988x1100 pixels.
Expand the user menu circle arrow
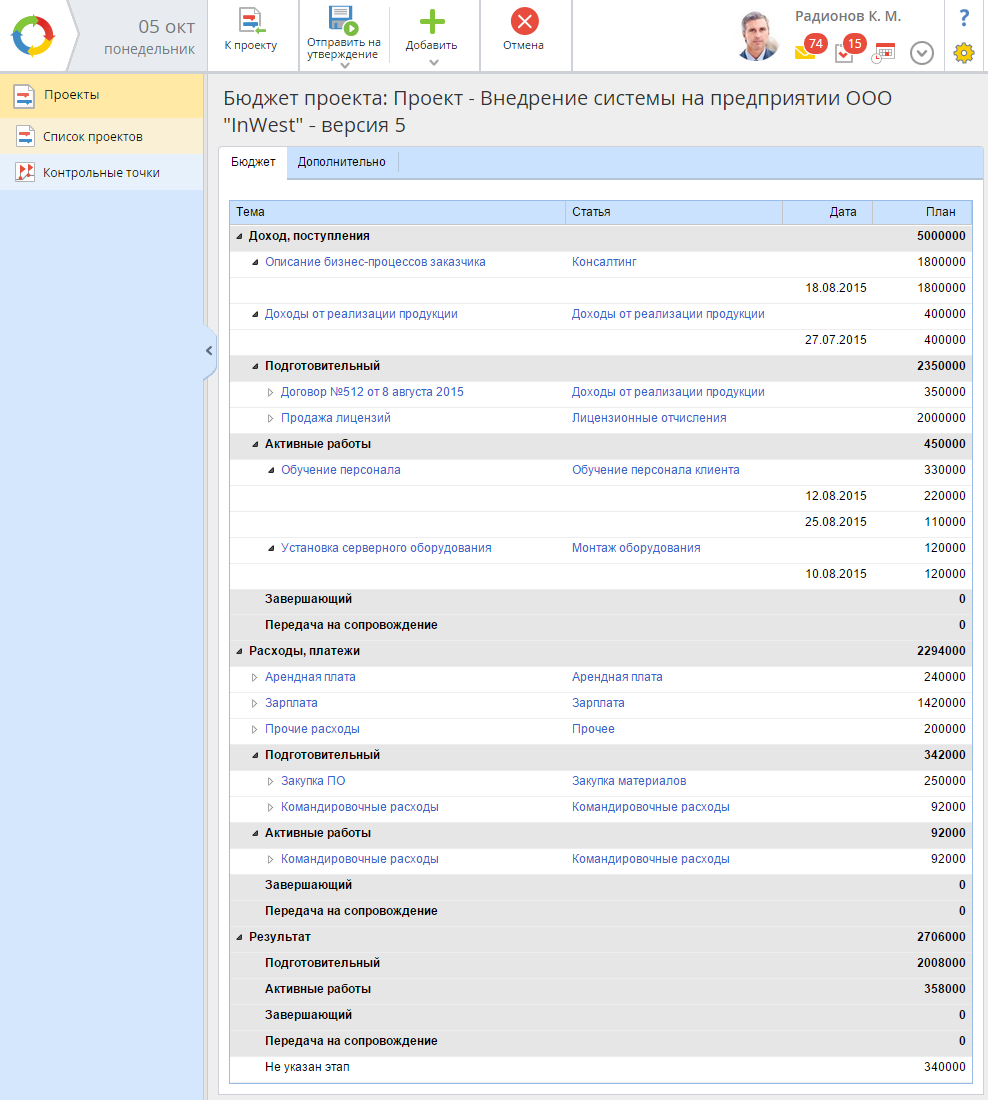(x=921, y=53)
